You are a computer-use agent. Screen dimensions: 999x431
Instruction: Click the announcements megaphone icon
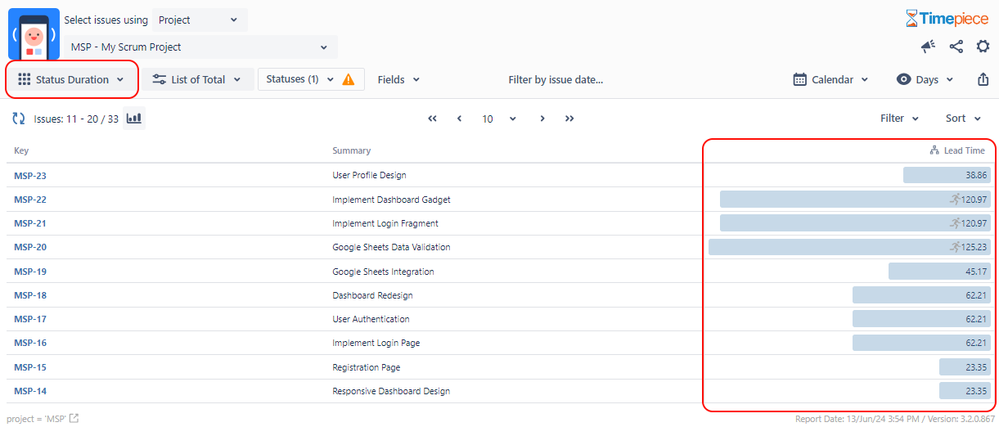pyautogui.click(x=928, y=47)
